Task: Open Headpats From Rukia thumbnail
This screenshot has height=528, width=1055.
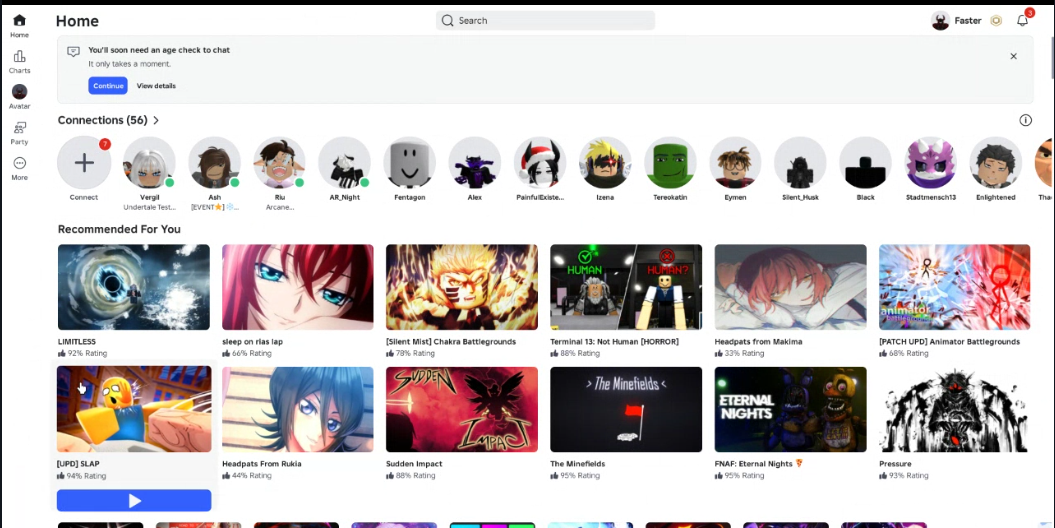Action: tap(298, 410)
